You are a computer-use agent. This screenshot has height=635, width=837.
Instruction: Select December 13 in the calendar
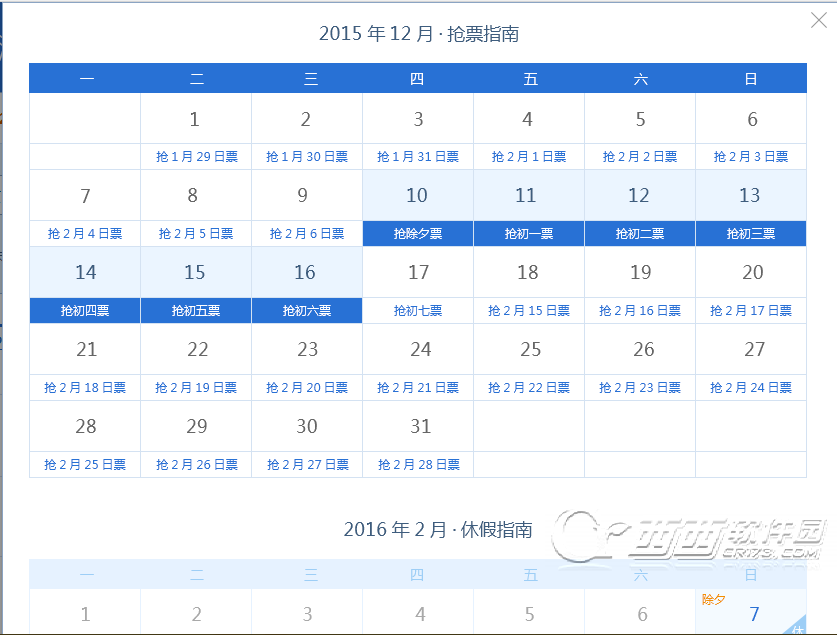[x=749, y=195]
